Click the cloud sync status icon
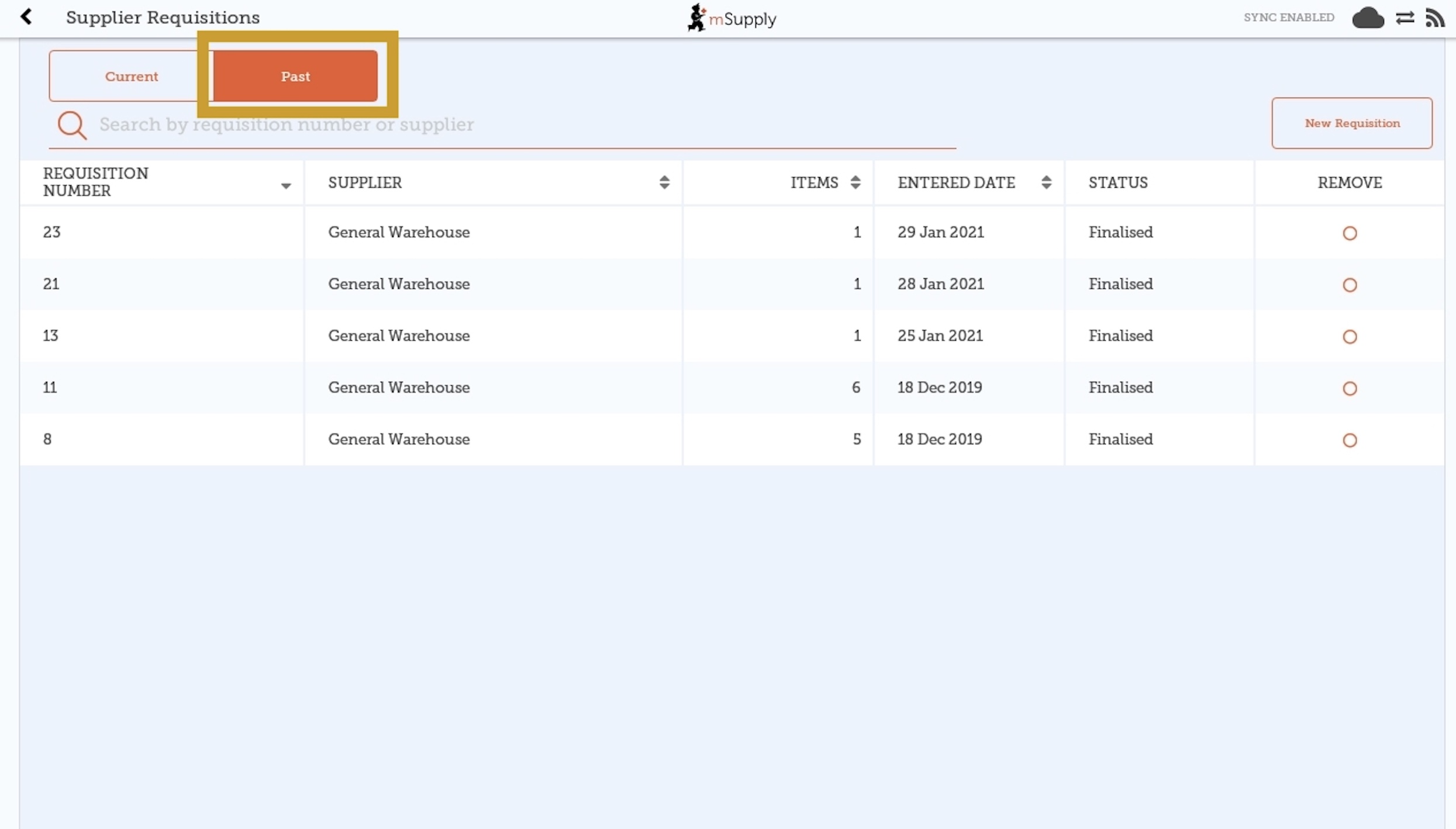 point(1368,18)
